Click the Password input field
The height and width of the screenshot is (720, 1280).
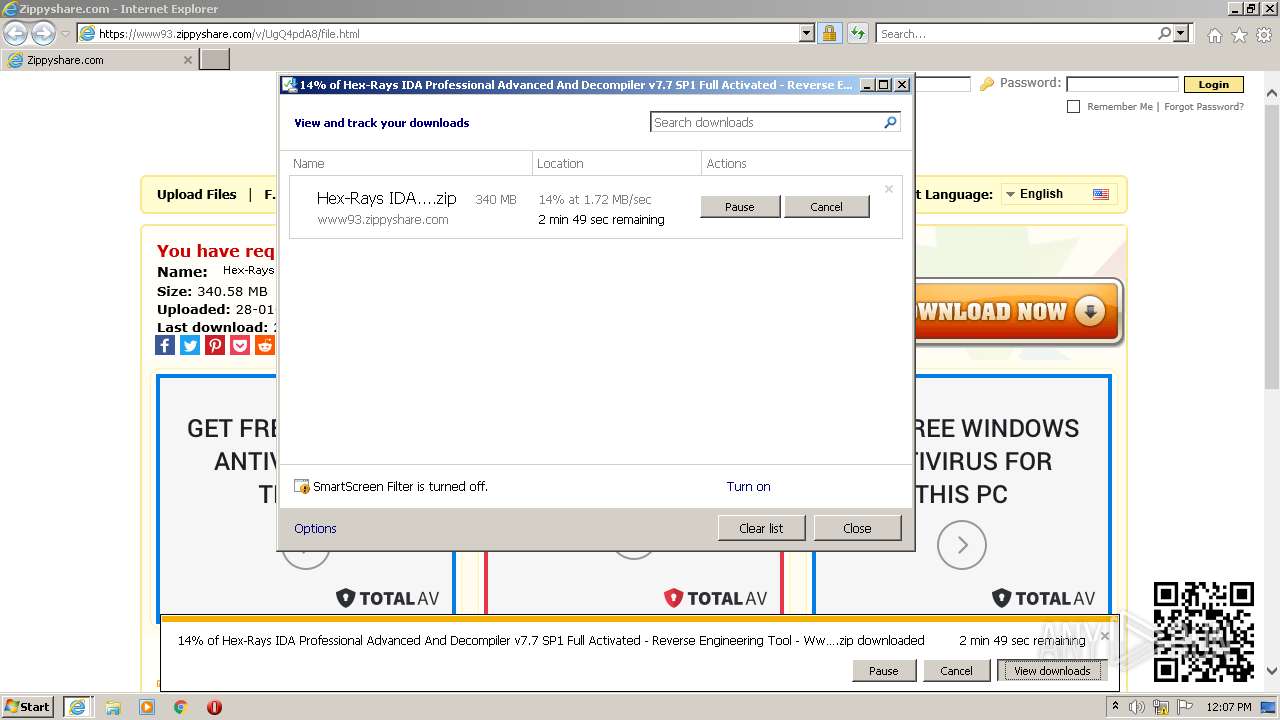point(1122,84)
